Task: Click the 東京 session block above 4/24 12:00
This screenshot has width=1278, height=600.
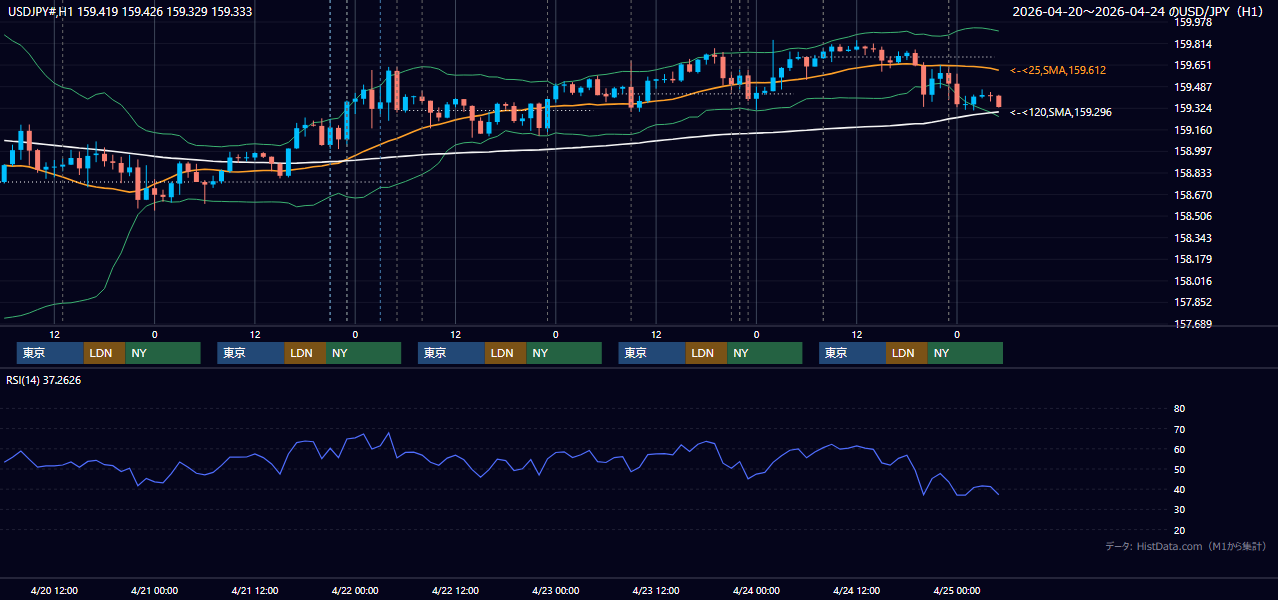Action: point(852,353)
